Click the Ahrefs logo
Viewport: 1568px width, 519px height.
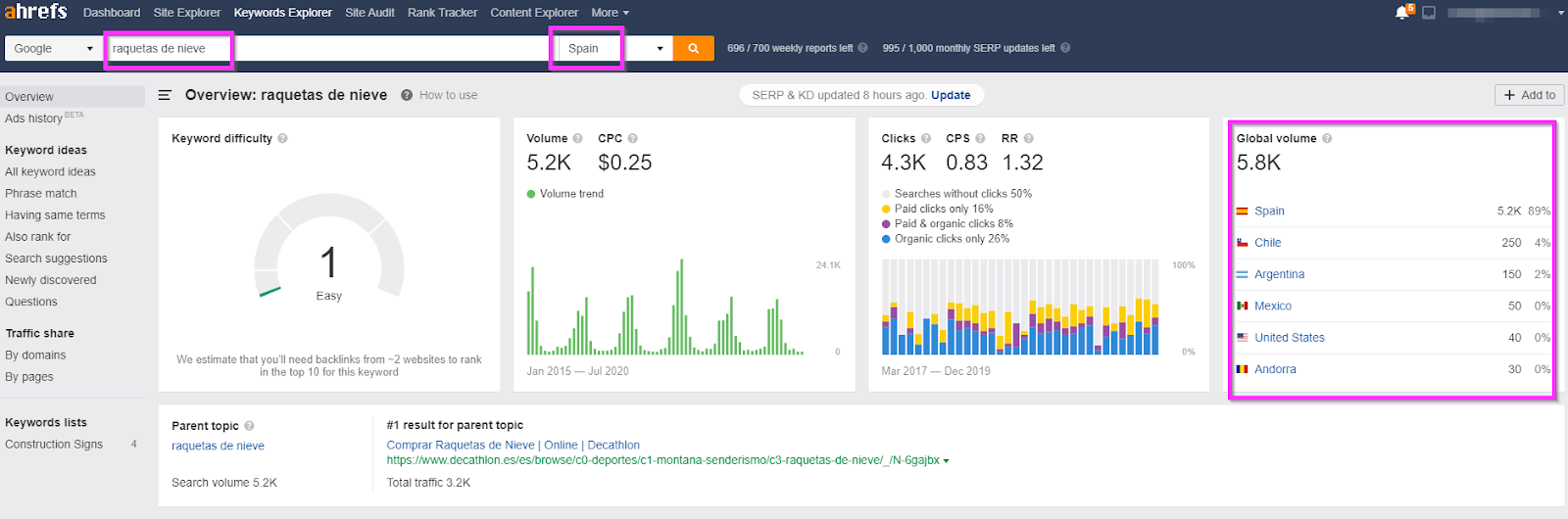36,12
